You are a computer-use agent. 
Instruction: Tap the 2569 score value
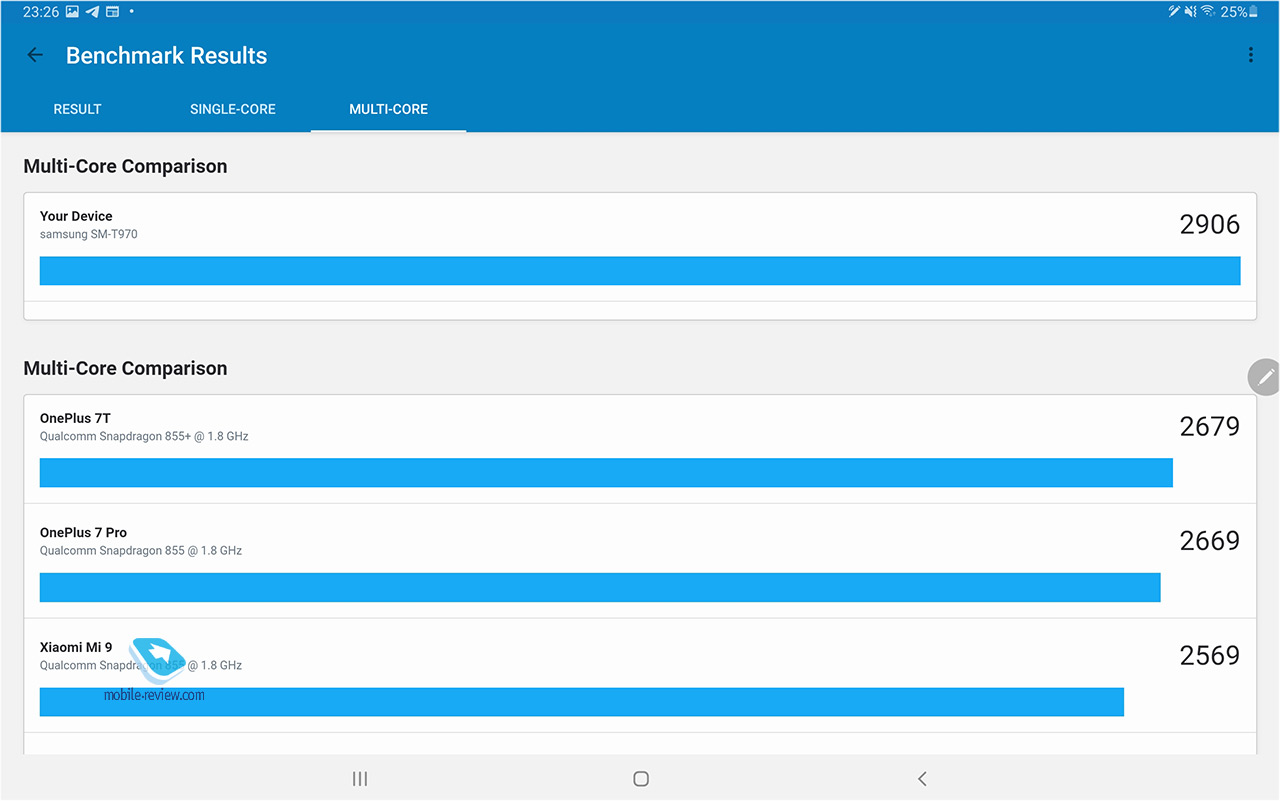pyautogui.click(x=1210, y=655)
